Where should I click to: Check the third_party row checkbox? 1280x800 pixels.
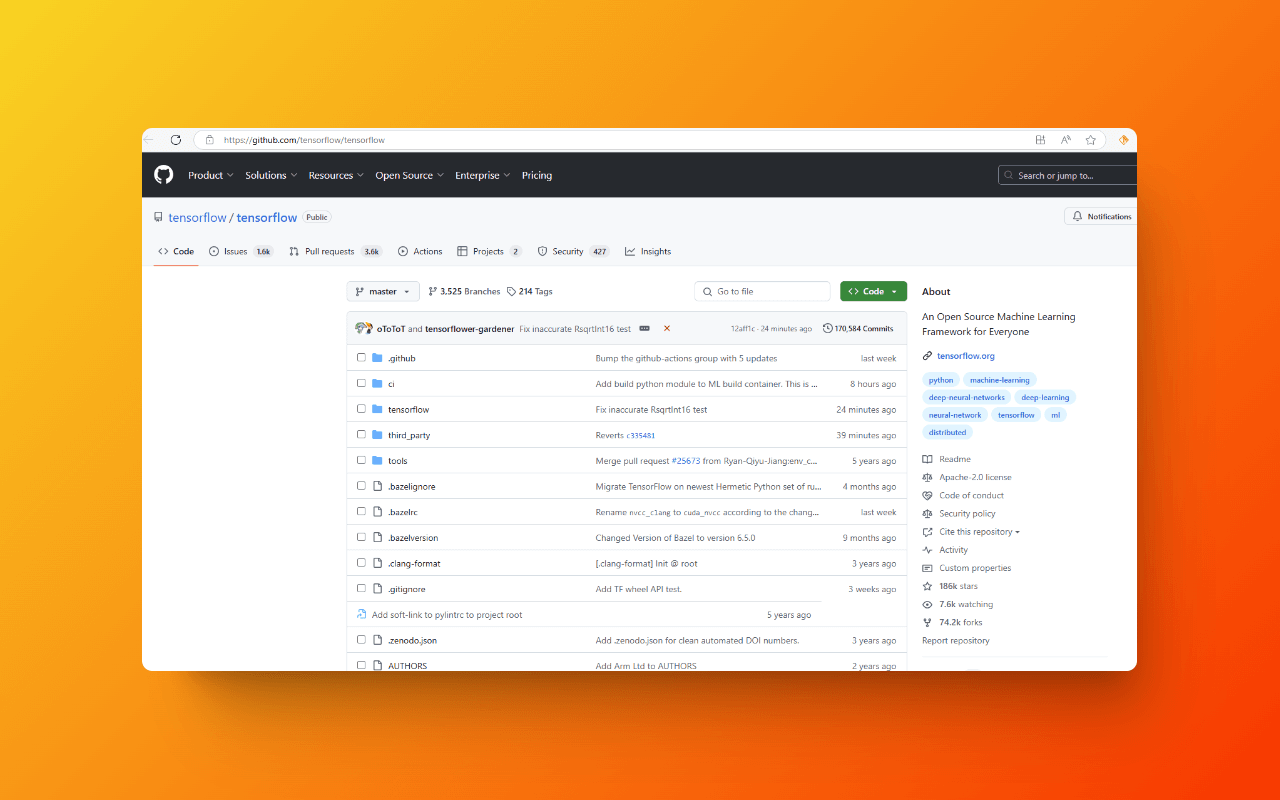pos(361,434)
